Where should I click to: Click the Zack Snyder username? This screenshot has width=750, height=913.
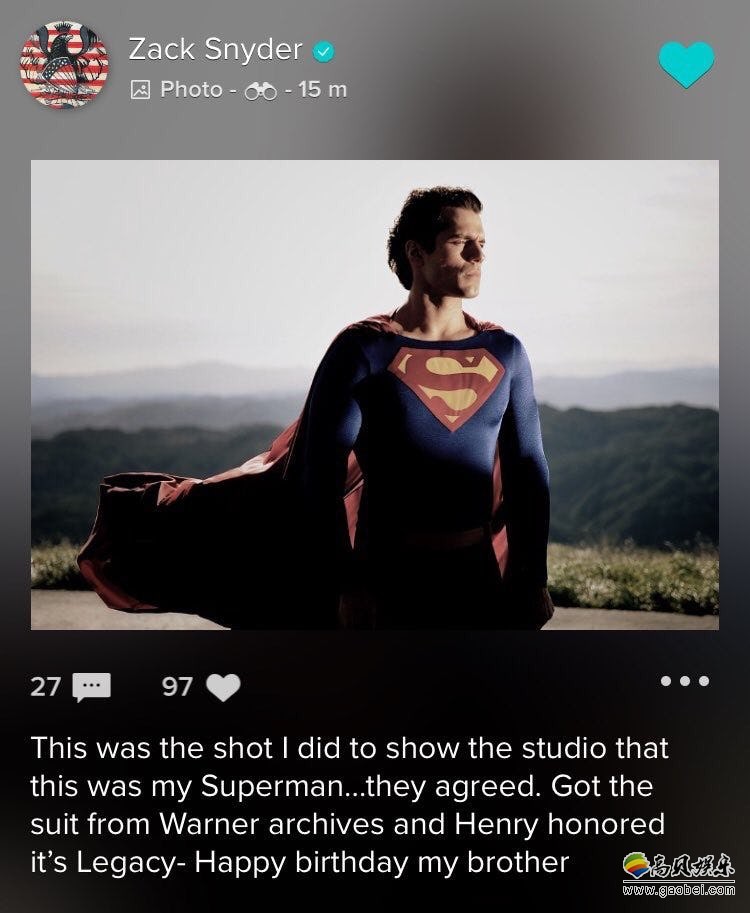[x=215, y=49]
